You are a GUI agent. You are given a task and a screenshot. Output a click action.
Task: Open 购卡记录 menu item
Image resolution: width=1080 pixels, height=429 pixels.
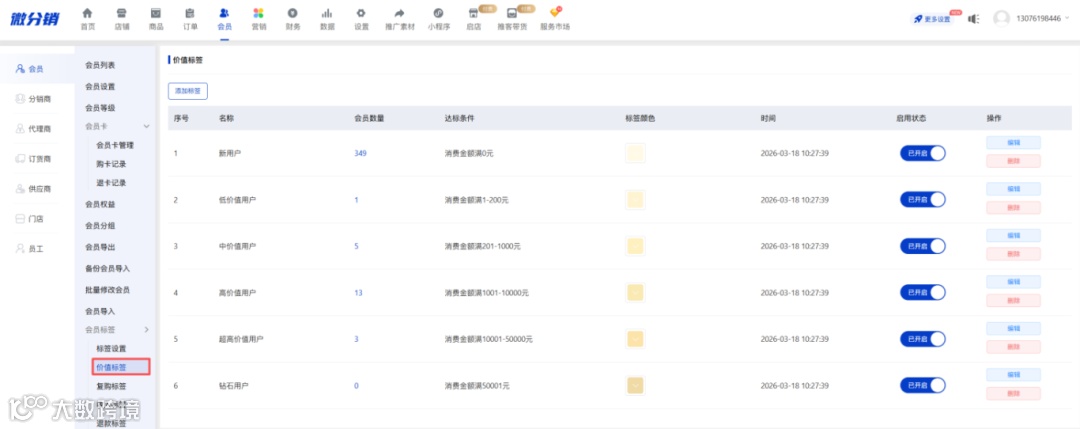[x=112, y=164]
